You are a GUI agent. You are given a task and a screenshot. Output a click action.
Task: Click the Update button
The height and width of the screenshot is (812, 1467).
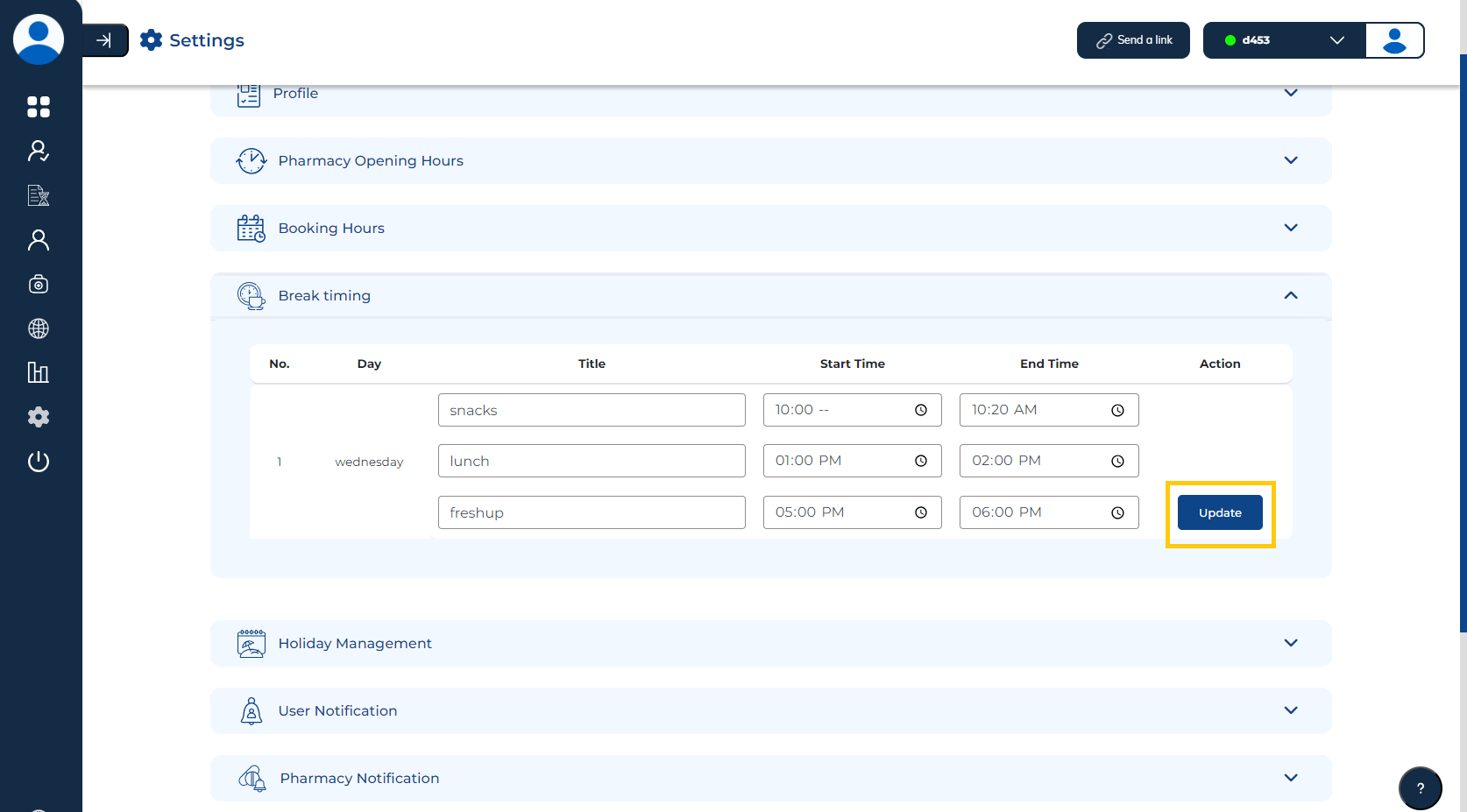(x=1219, y=513)
